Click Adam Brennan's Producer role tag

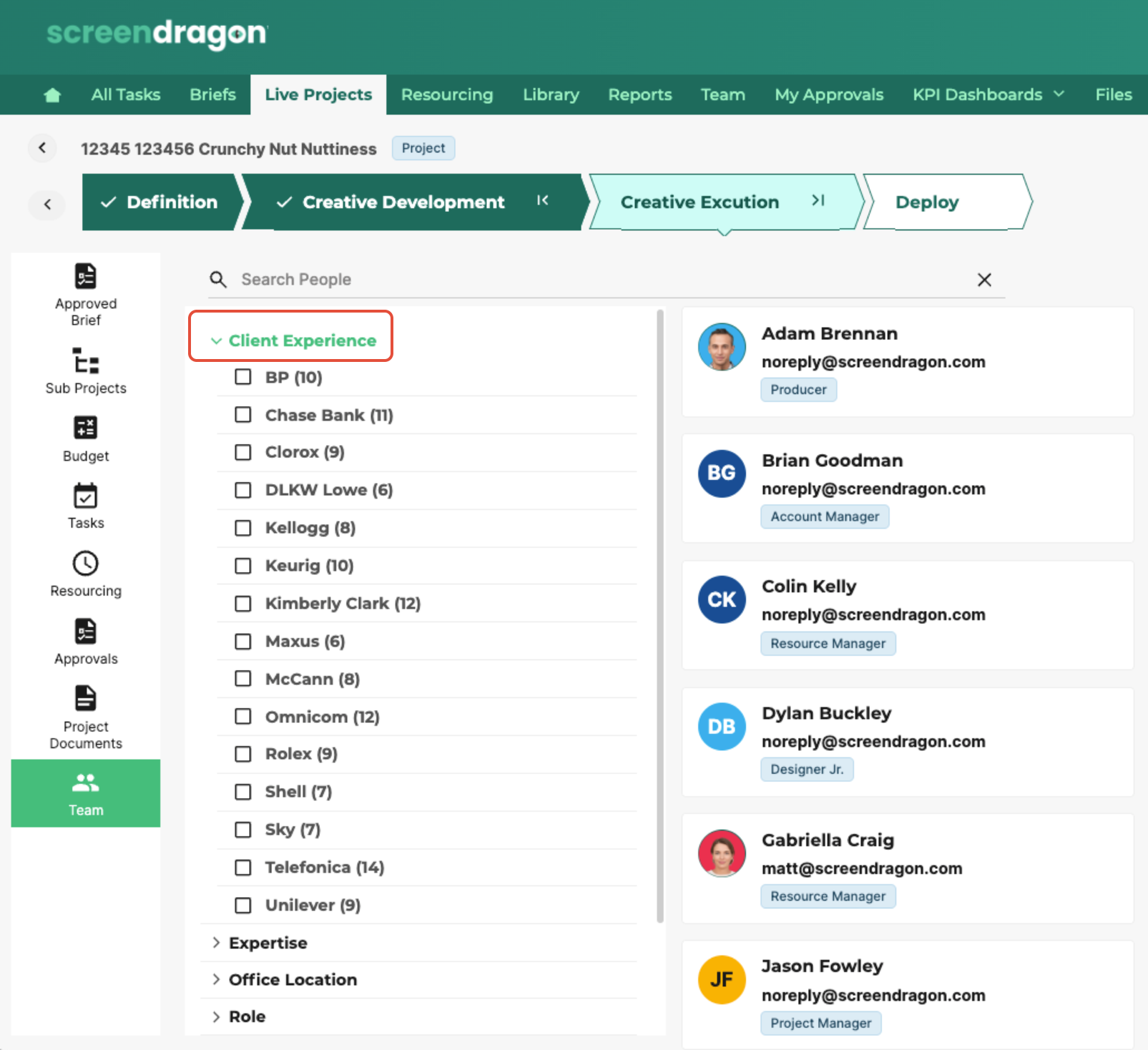pyautogui.click(x=798, y=390)
